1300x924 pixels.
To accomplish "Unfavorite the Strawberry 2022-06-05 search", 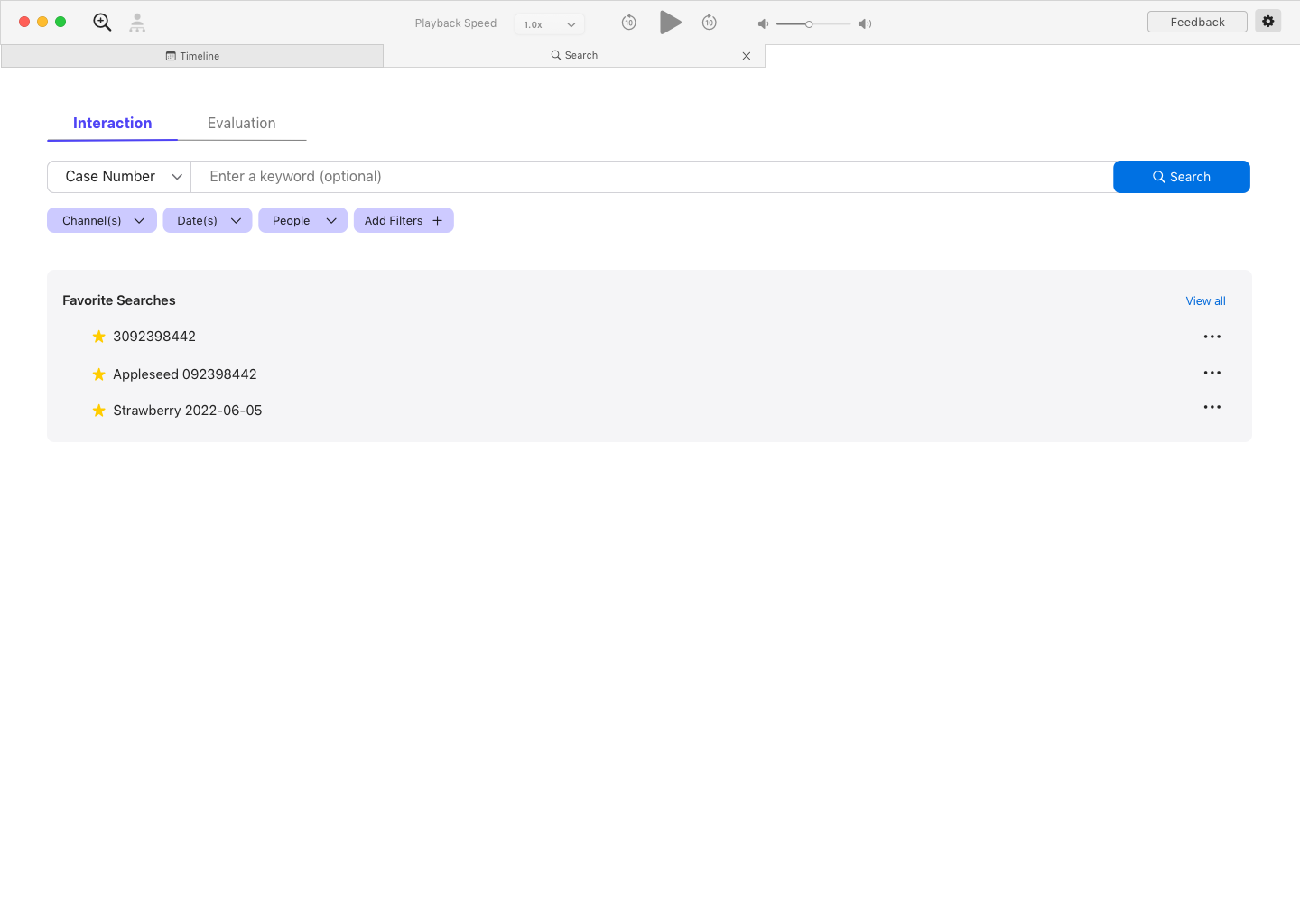I will [98, 410].
